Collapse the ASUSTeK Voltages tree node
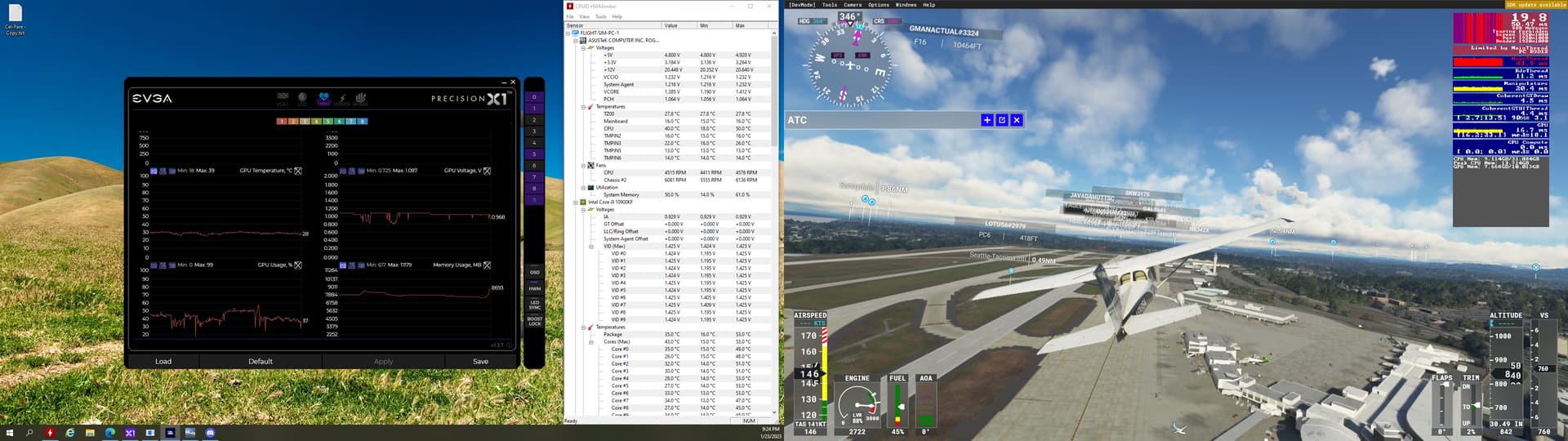Image resolution: width=1568 pixels, height=441 pixels. pyautogui.click(x=583, y=48)
